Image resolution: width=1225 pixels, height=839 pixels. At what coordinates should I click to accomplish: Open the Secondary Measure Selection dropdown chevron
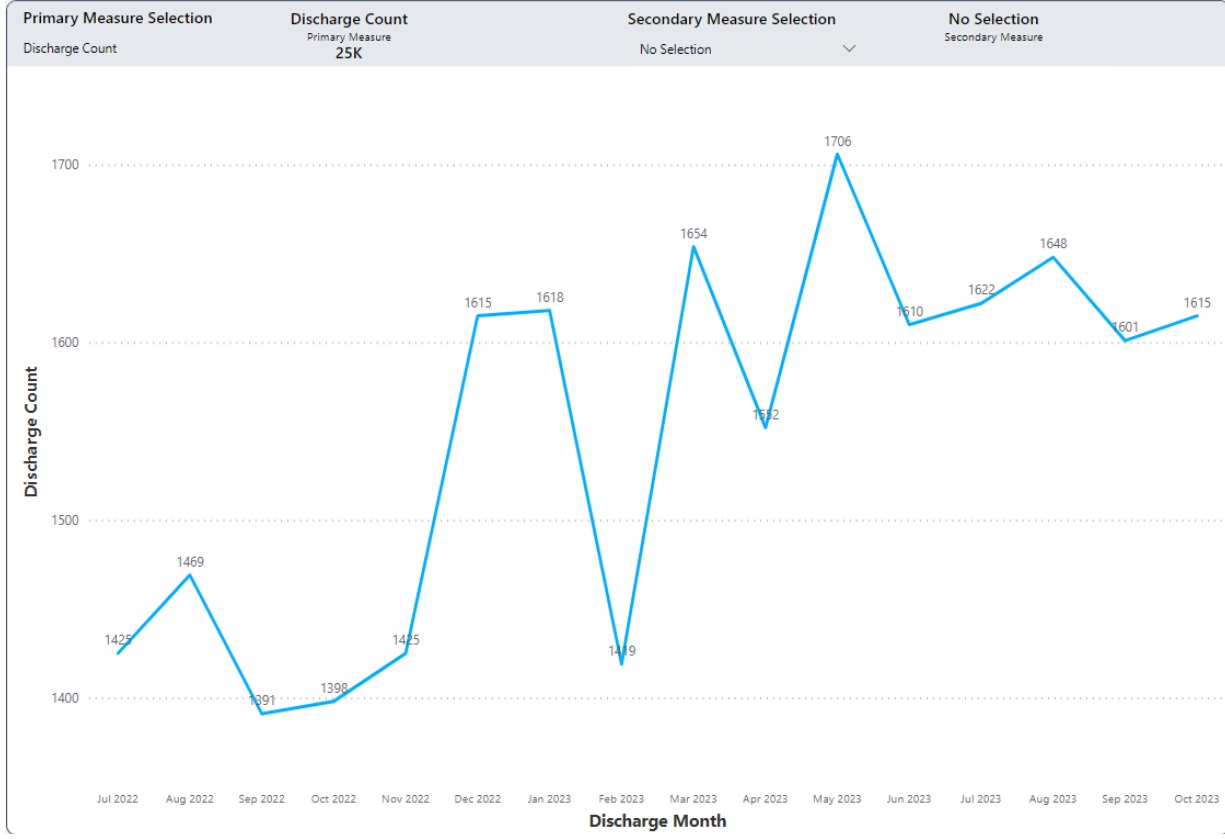tap(849, 49)
